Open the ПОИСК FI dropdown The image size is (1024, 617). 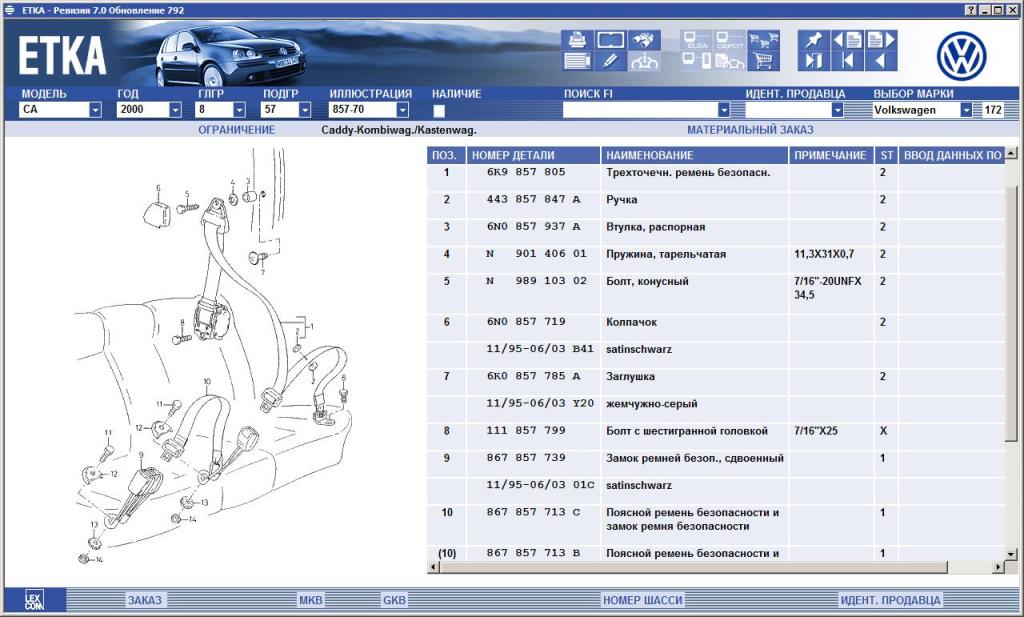(724, 110)
